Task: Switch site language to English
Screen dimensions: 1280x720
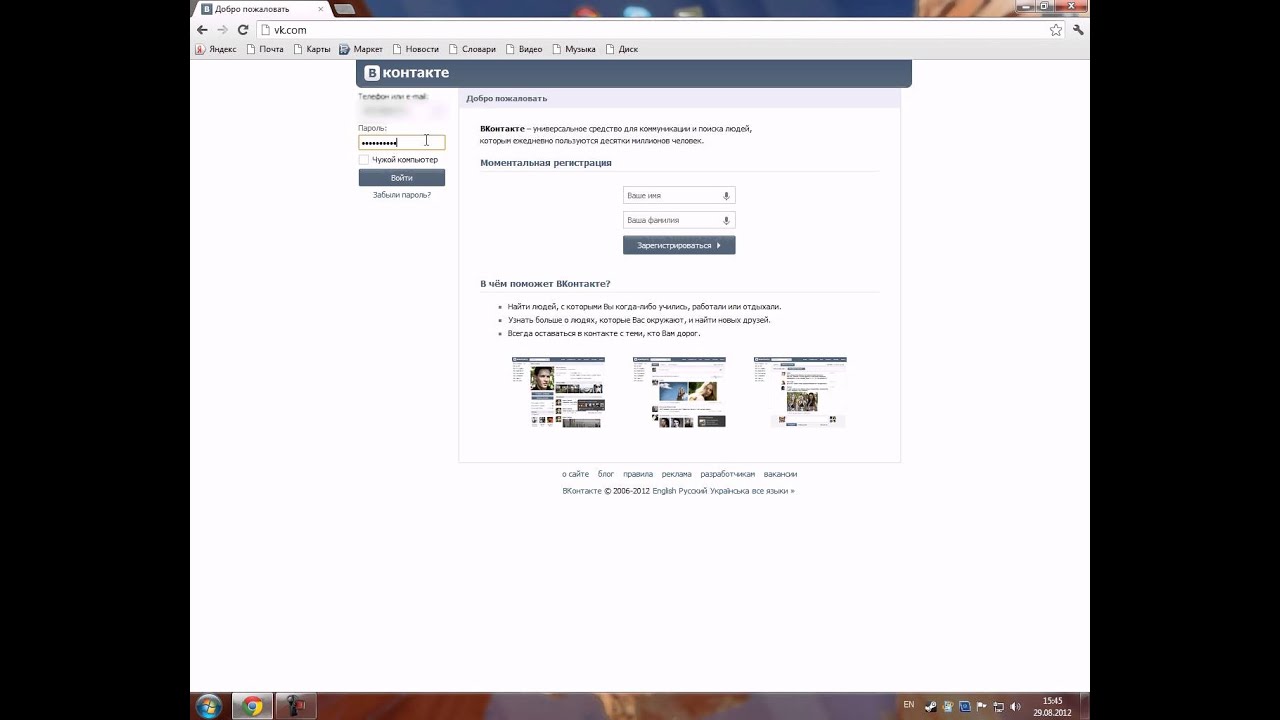Action: click(664, 491)
